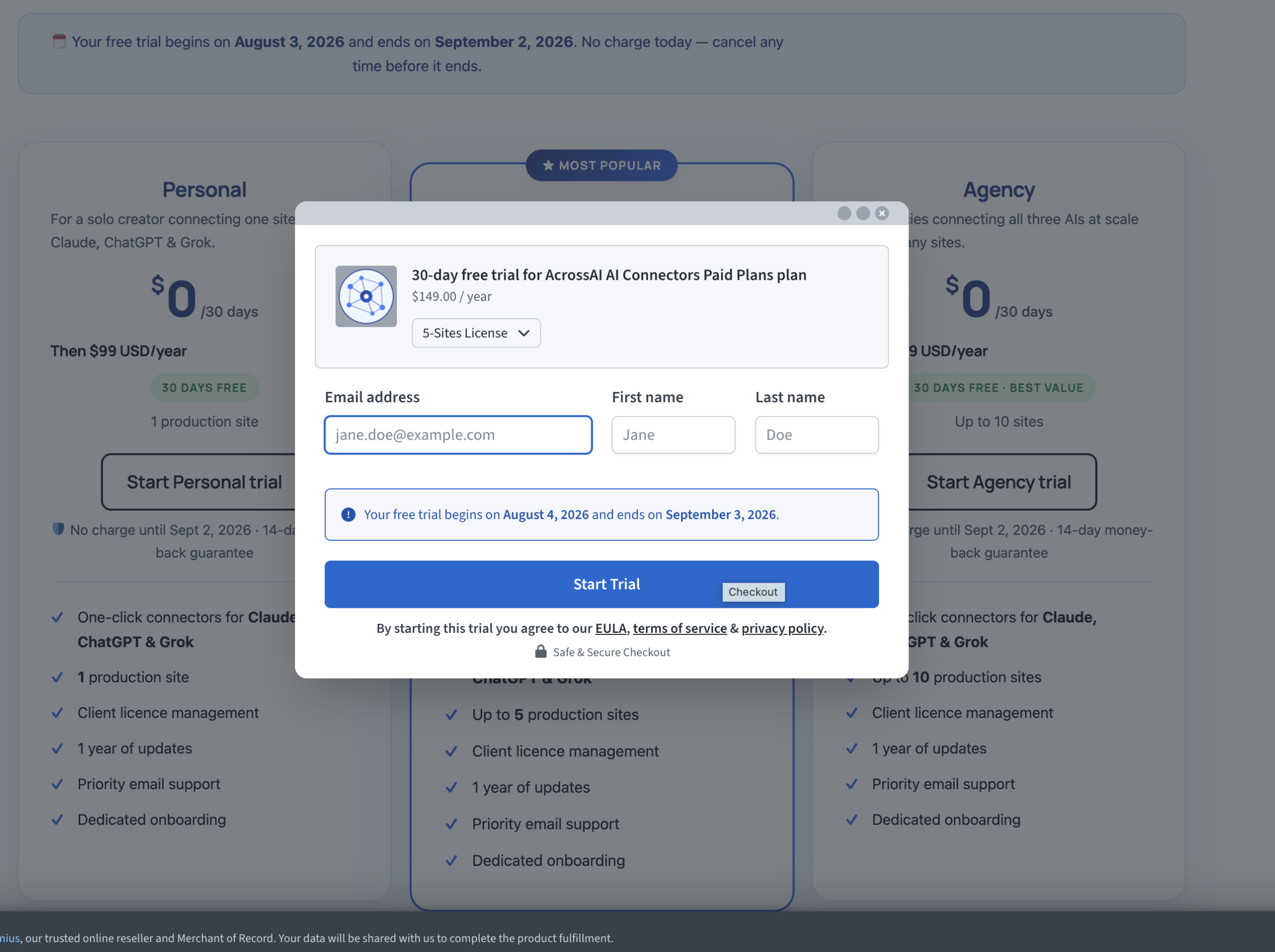Click checkmark beside 'Up to 5 production sites'
Viewport: 1275px width, 952px height.
451,714
